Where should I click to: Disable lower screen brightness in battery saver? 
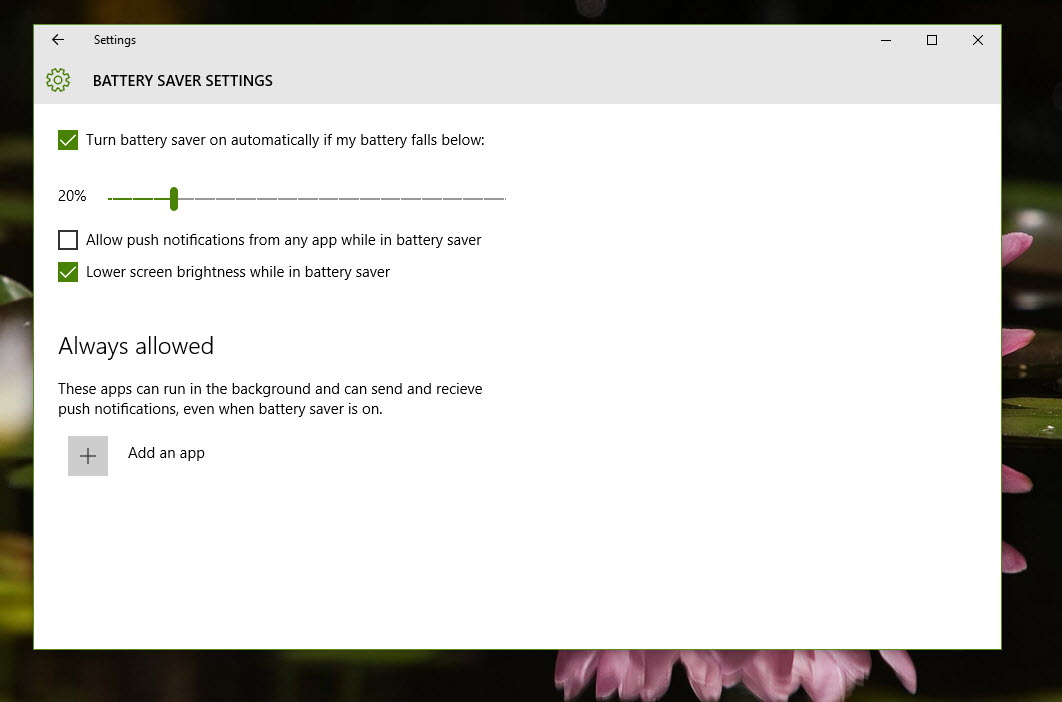tap(67, 271)
